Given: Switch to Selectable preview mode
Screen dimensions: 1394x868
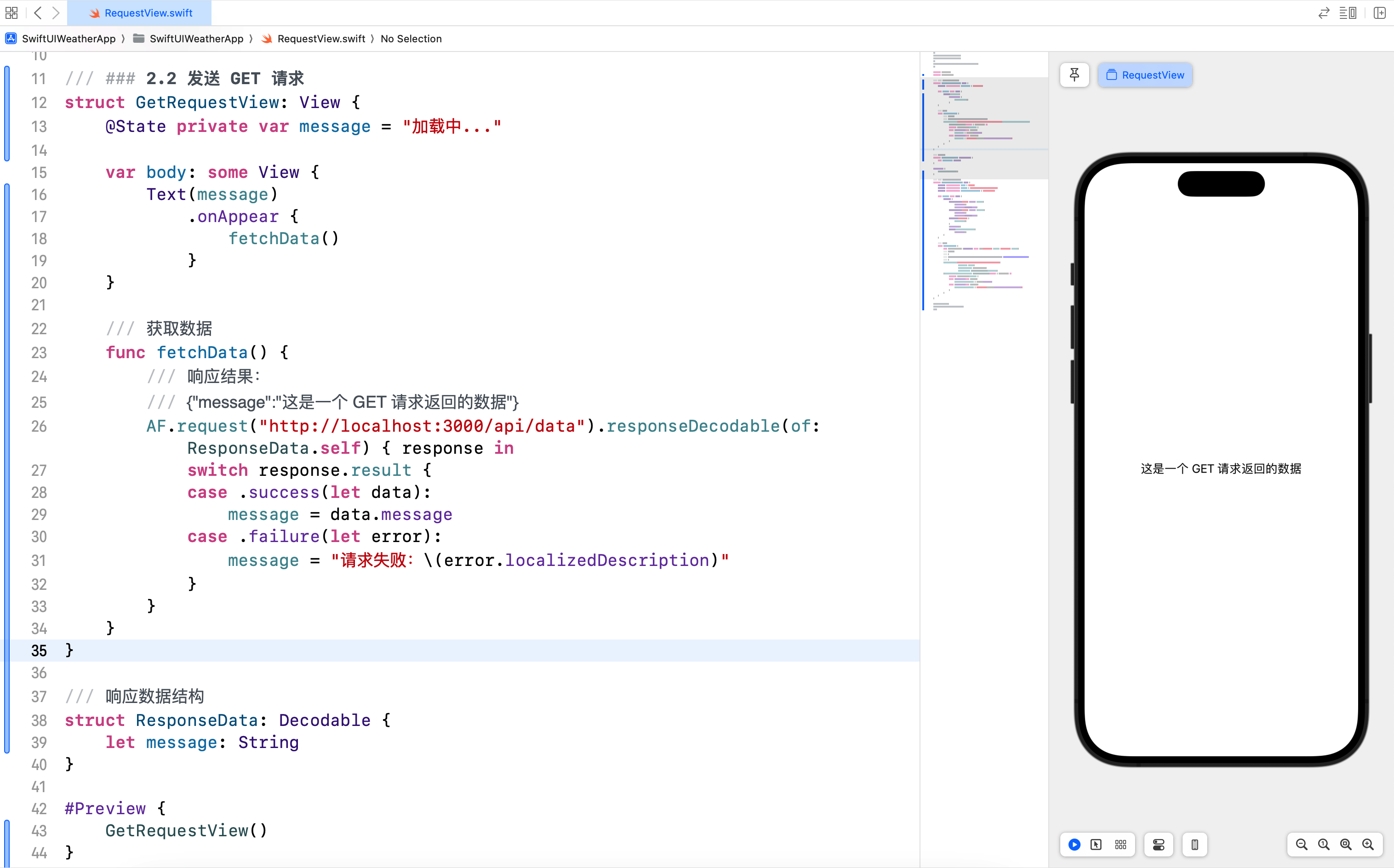Looking at the screenshot, I should coord(1096,845).
